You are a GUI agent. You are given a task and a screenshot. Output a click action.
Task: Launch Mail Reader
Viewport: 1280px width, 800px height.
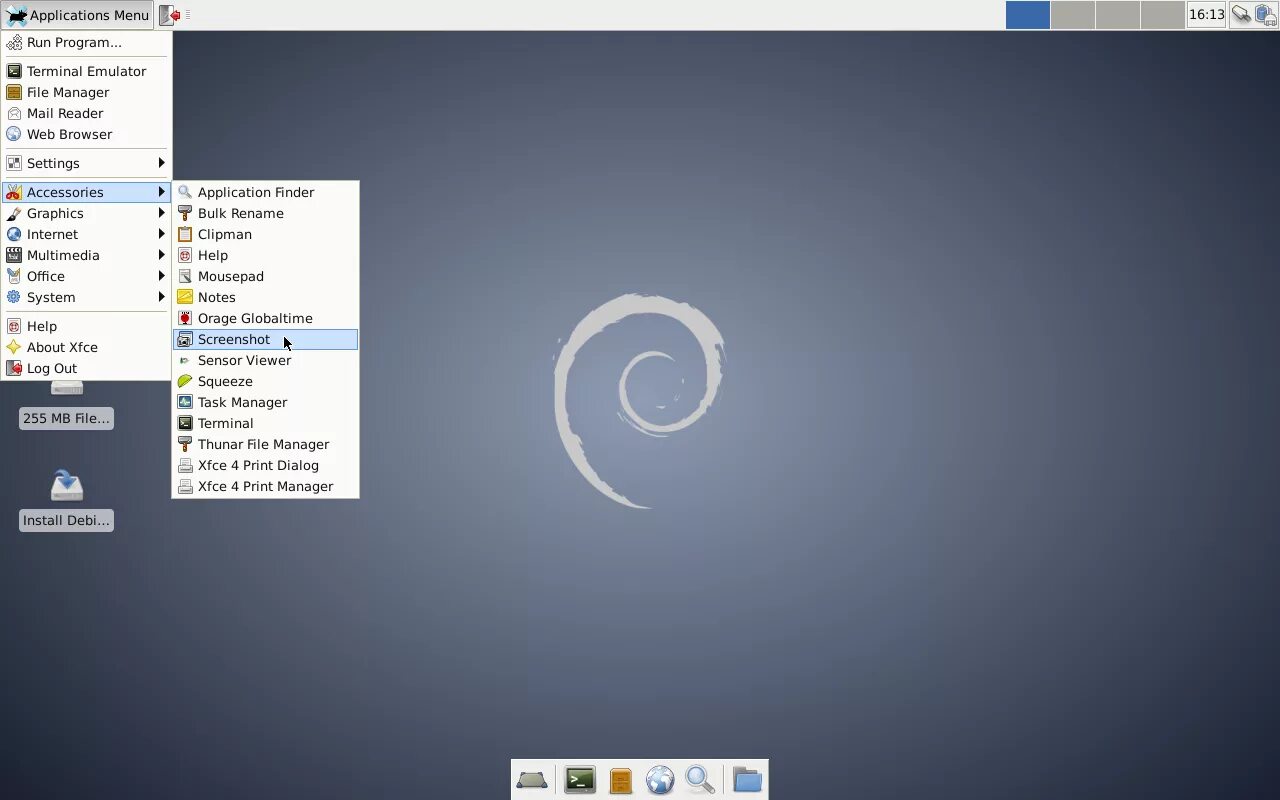[x=86, y=113]
